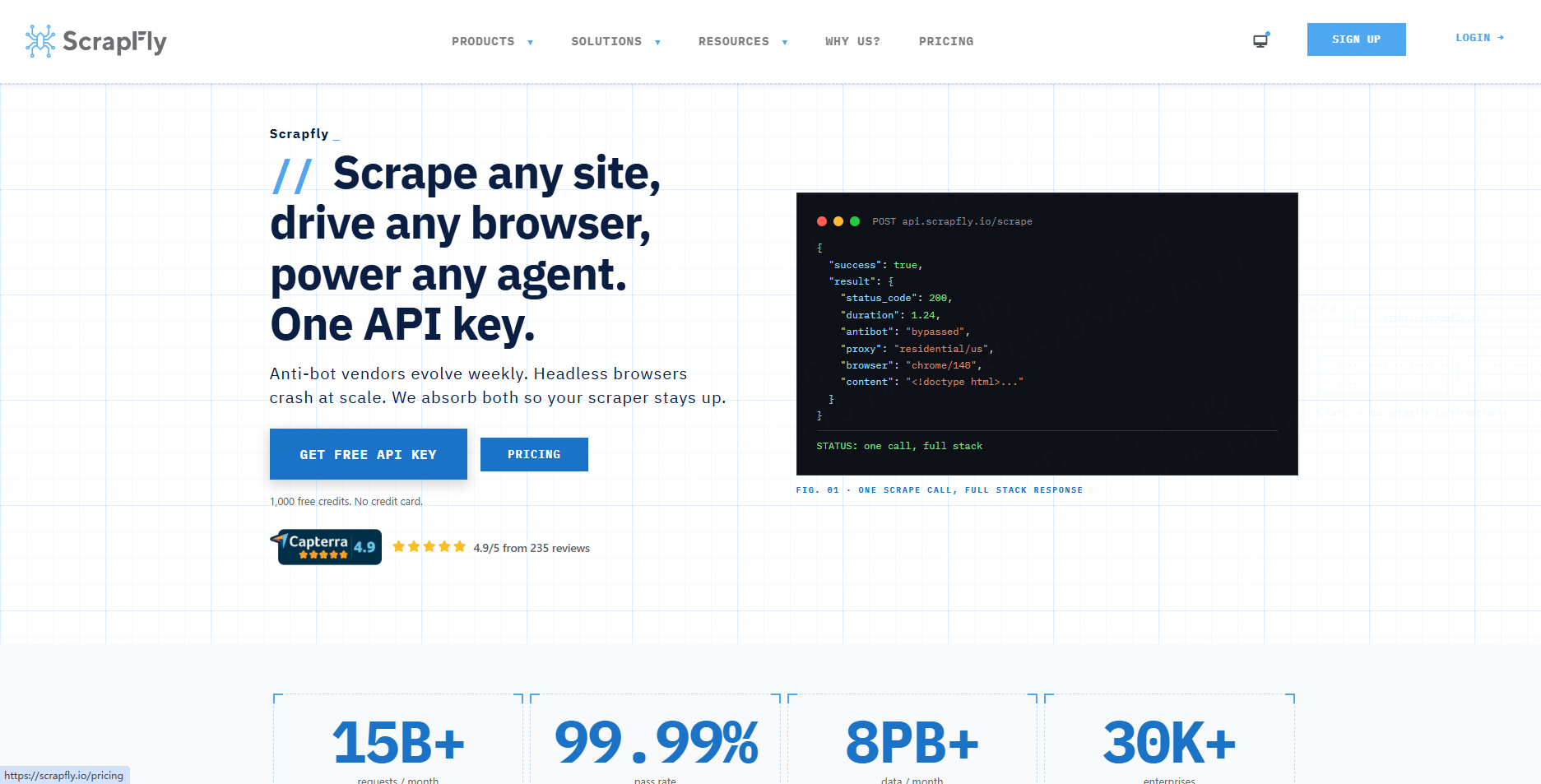Click the 30K+ enterprises stat card
This screenshot has height=784, width=1541.
pos(1169,739)
